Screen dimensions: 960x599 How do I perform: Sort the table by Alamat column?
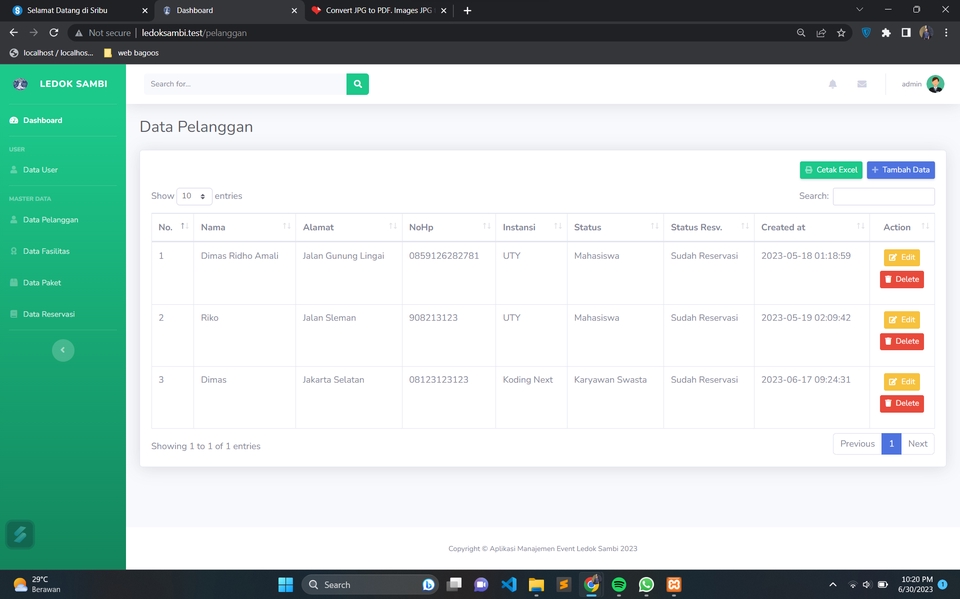coord(348,227)
